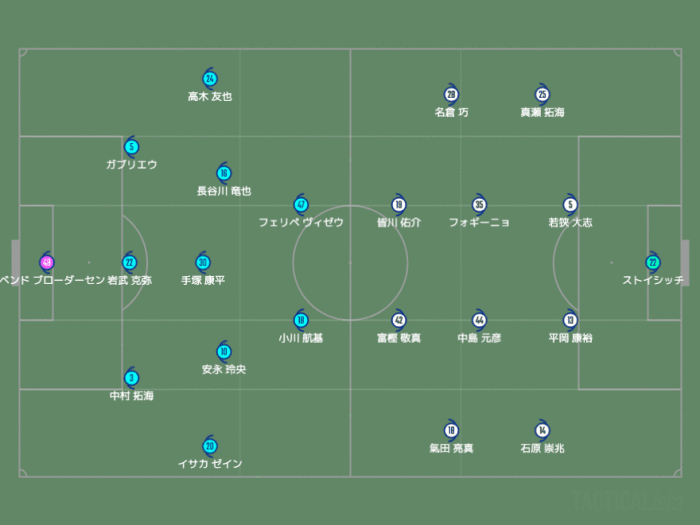Screen dimensions: 700x525
Task: Click the number 24 marker above 高木 友也
Action: point(210,79)
